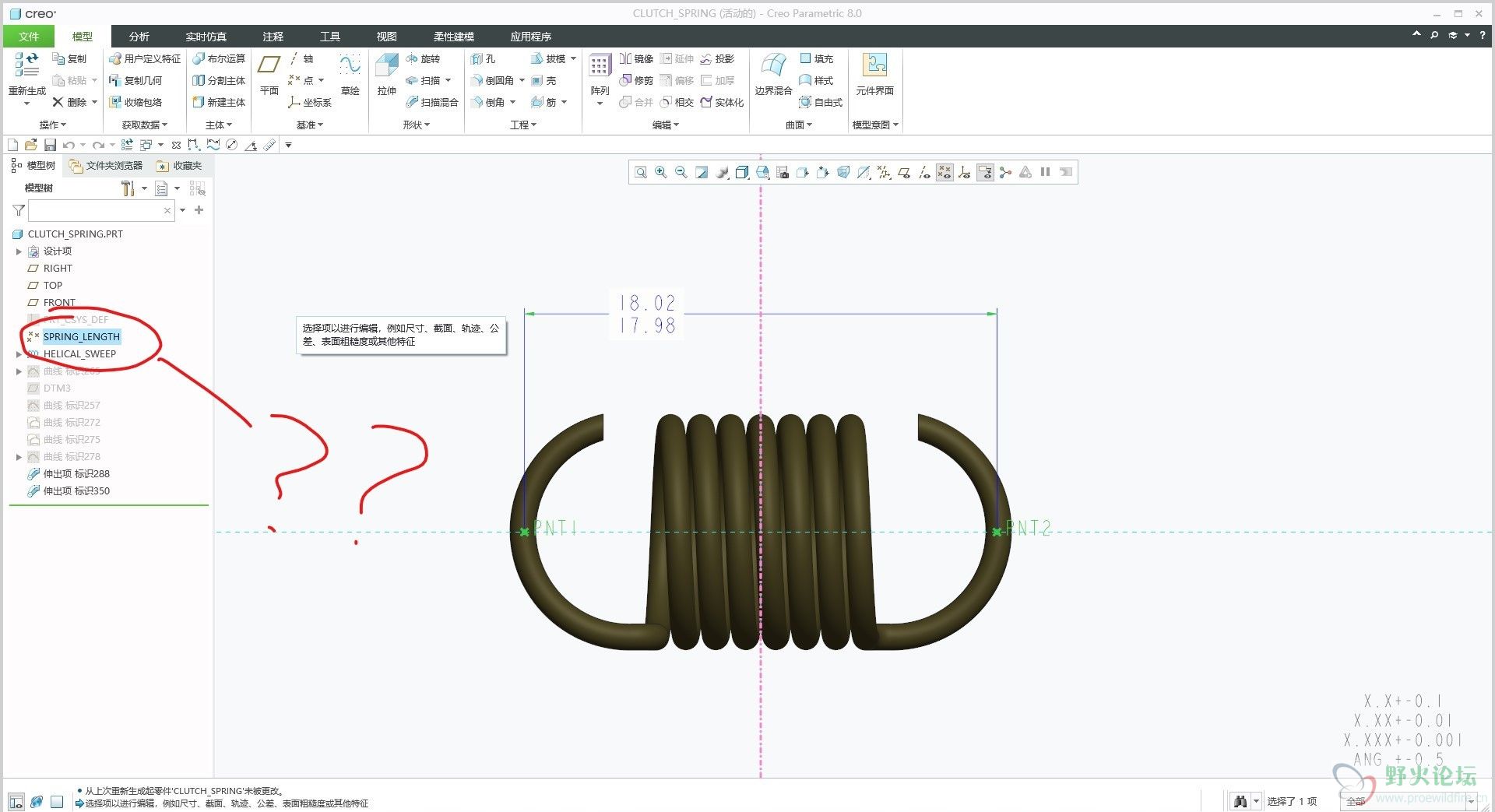1495x812 pixels.
Task: Click the Project (投影) tool
Action: (x=717, y=58)
